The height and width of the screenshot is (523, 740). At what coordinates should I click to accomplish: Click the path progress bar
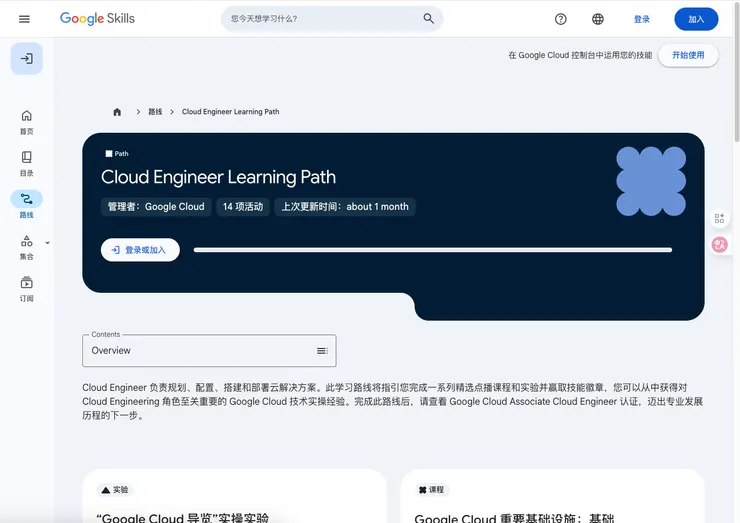433,250
